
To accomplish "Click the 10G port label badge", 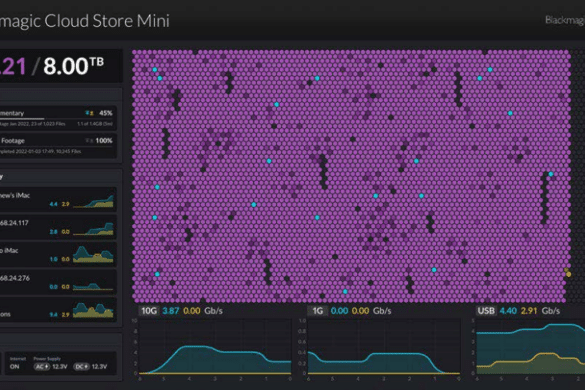I will [149, 311].
